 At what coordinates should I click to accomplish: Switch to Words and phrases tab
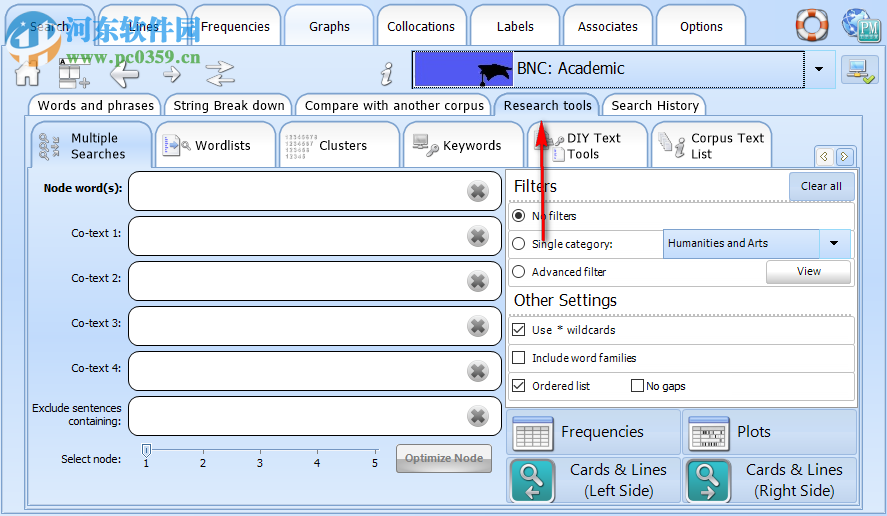pos(96,106)
